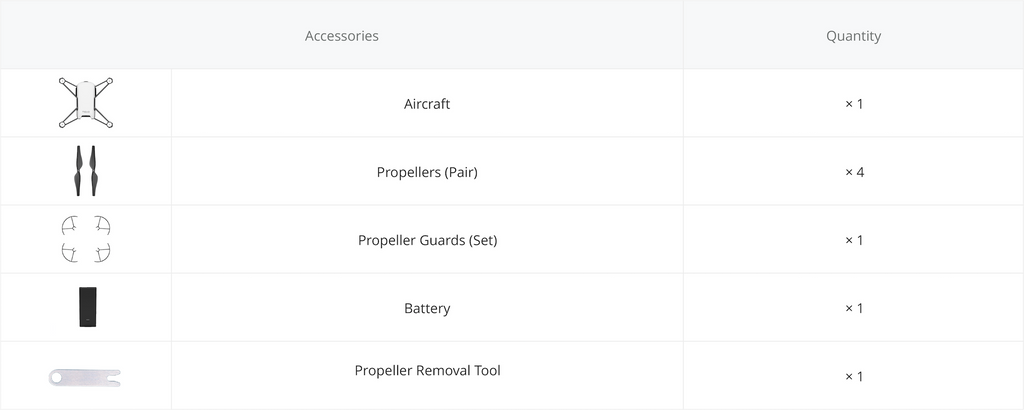The height and width of the screenshot is (410, 1024).
Task: Select the Propellers (Pair) label
Action: (x=427, y=172)
